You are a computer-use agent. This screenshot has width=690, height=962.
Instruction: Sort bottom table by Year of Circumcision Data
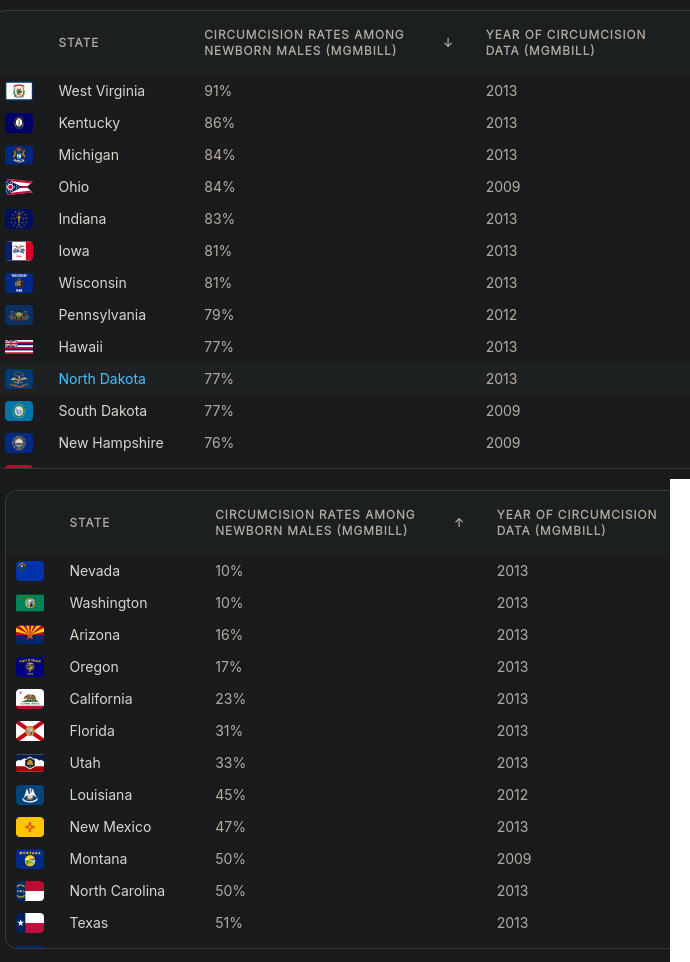pyautogui.click(x=577, y=523)
